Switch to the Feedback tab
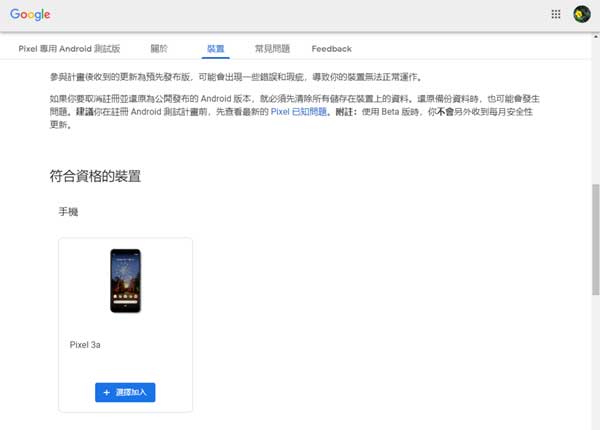This screenshot has height=430, width=600. coord(331,49)
